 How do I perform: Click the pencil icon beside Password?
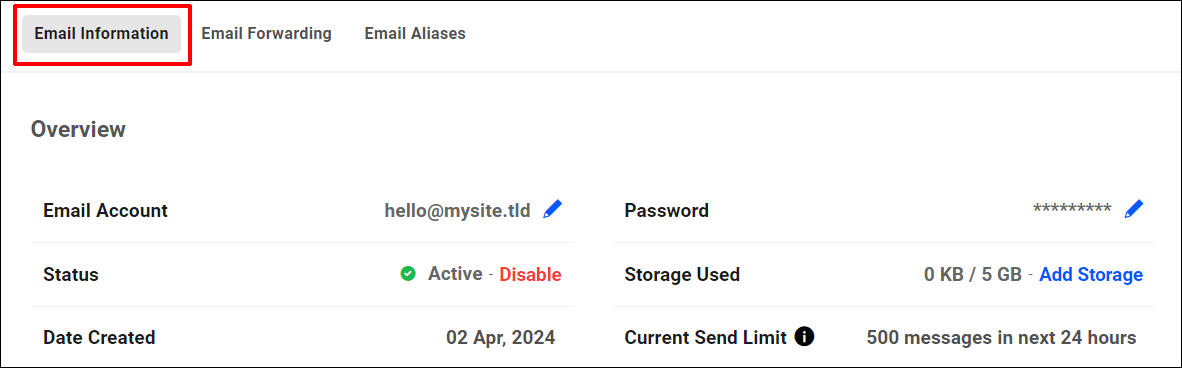(1134, 209)
